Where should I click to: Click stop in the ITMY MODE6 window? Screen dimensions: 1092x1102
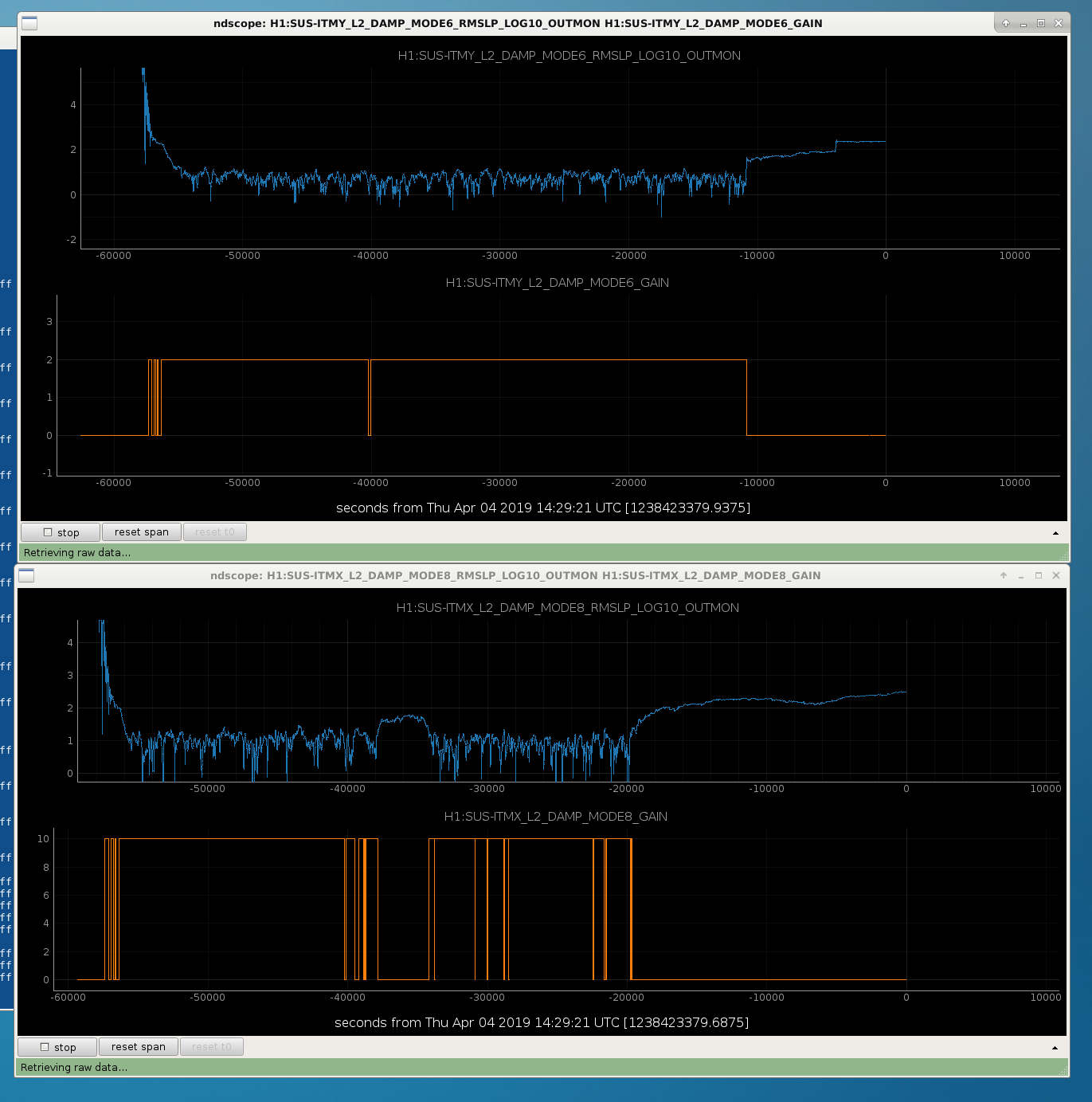click(61, 532)
